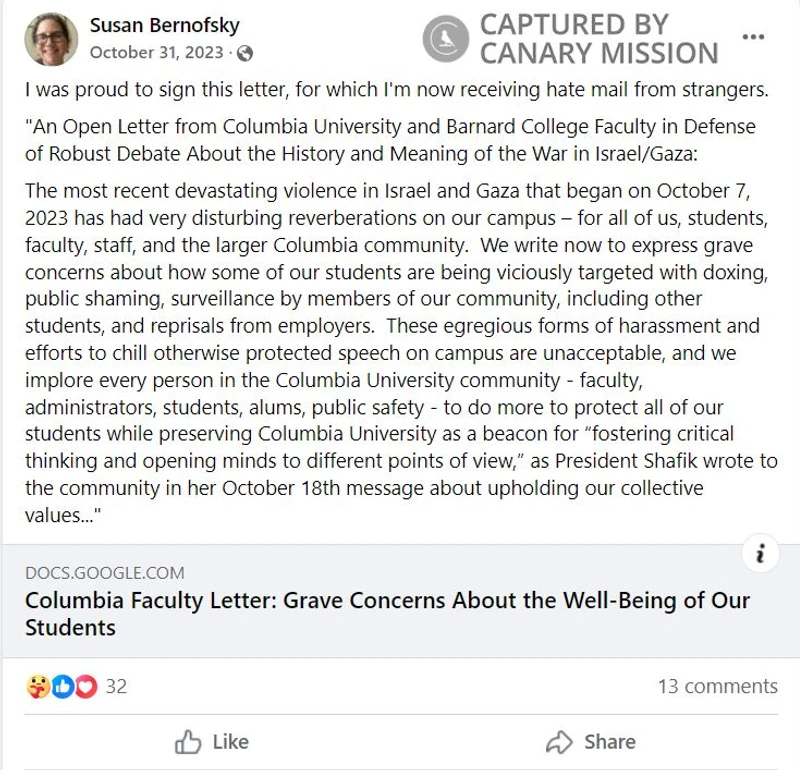
Task: Click the care reaction emoji icon
Action: click(x=38, y=686)
